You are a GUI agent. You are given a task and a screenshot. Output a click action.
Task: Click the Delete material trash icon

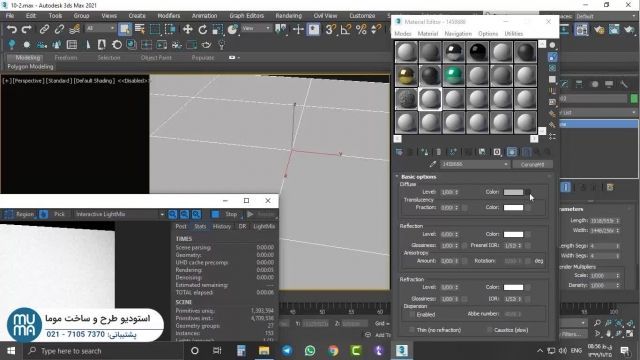coord(438,152)
